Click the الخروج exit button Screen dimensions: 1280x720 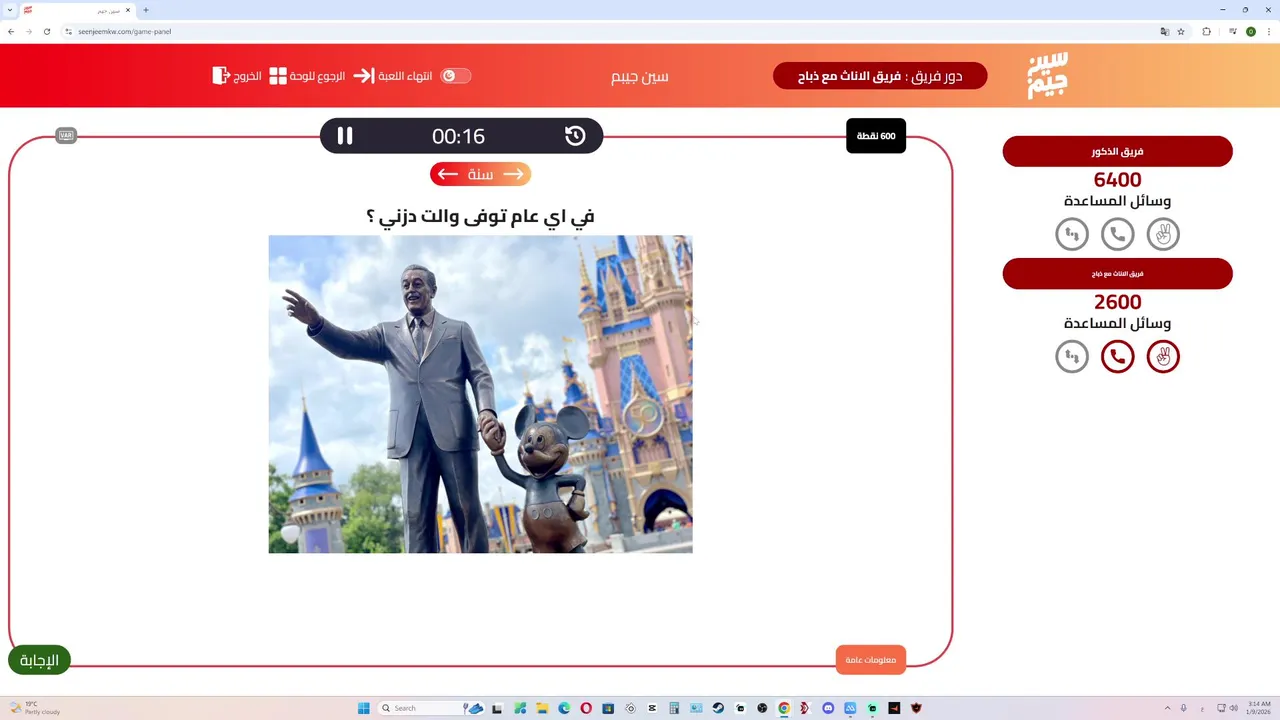pos(237,76)
